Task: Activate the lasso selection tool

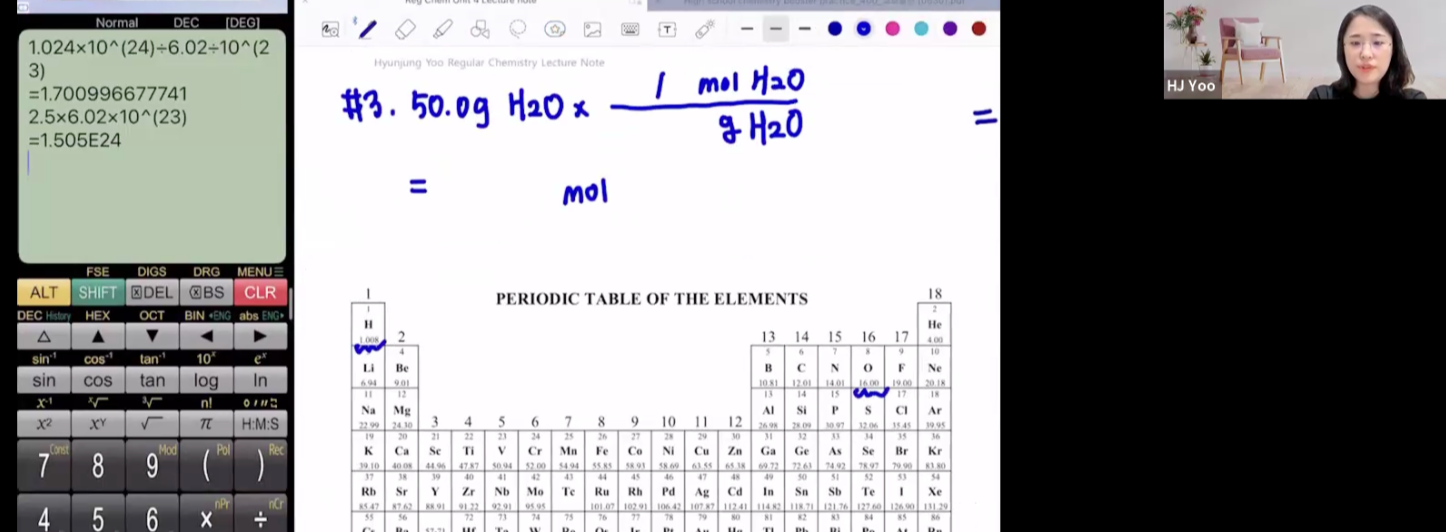Action: pyautogui.click(x=518, y=29)
